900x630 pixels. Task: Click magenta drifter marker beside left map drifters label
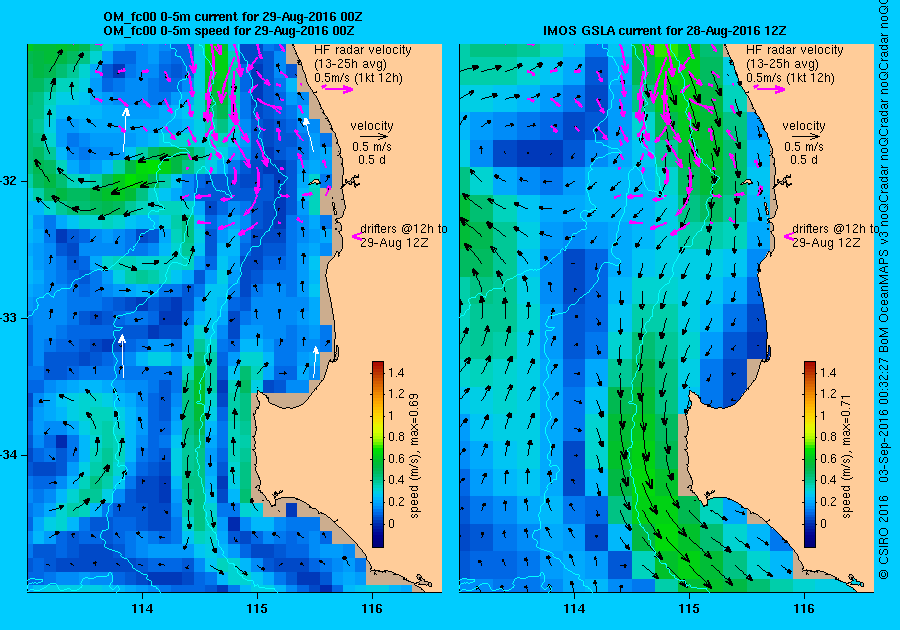(356, 236)
